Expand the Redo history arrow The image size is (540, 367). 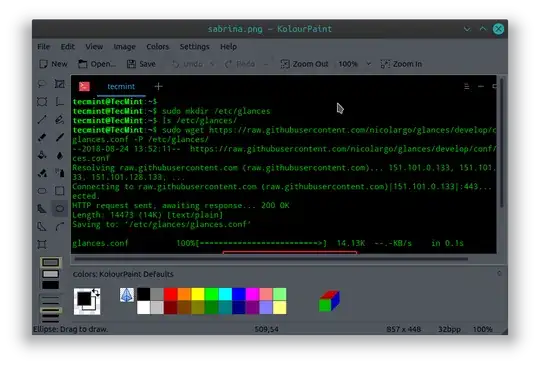[x=266, y=64]
